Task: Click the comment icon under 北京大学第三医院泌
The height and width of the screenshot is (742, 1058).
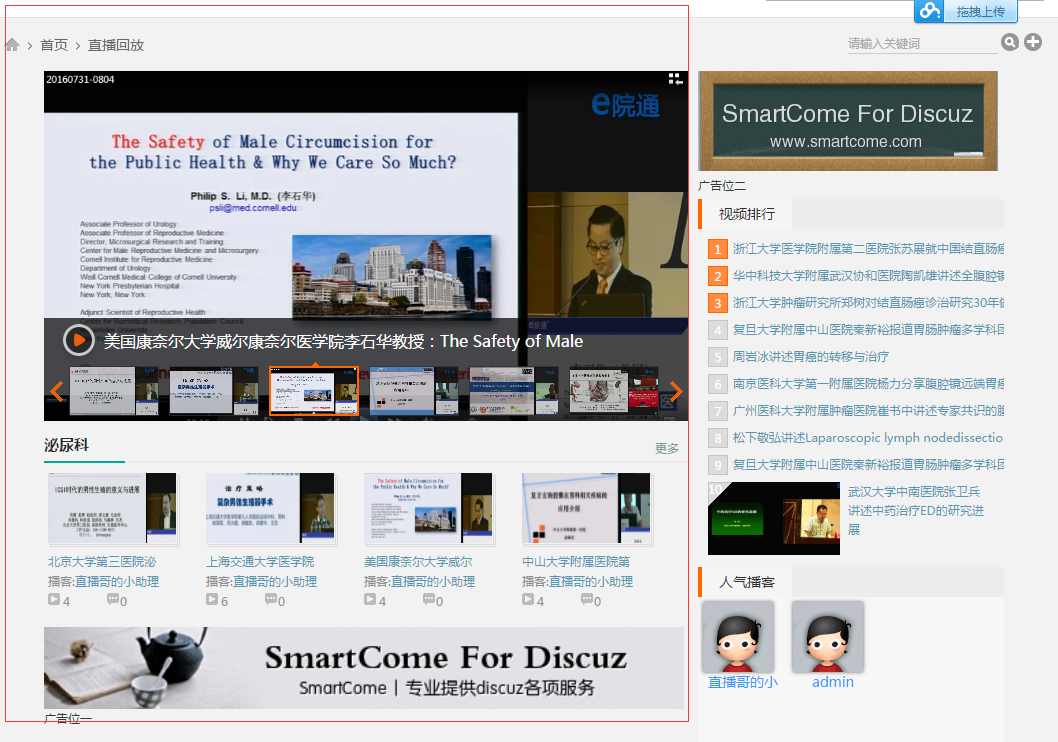Action: pos(113,599)
